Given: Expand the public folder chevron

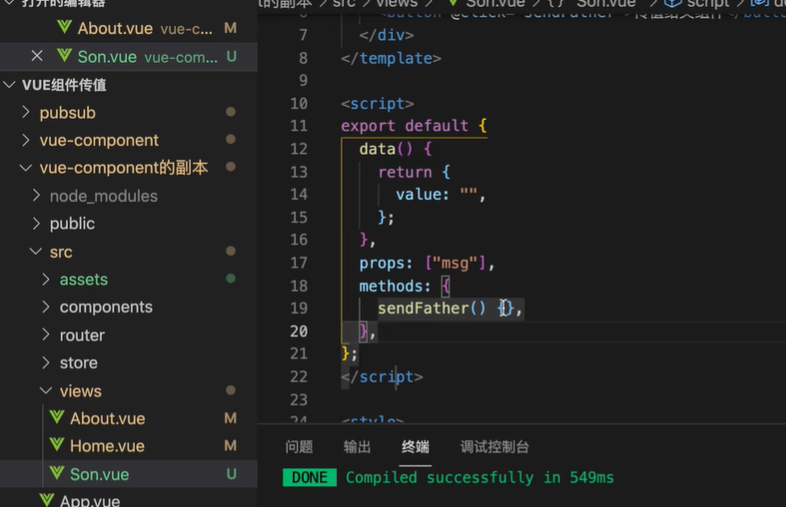Looking at the screenshot, I should pos(36,223).
